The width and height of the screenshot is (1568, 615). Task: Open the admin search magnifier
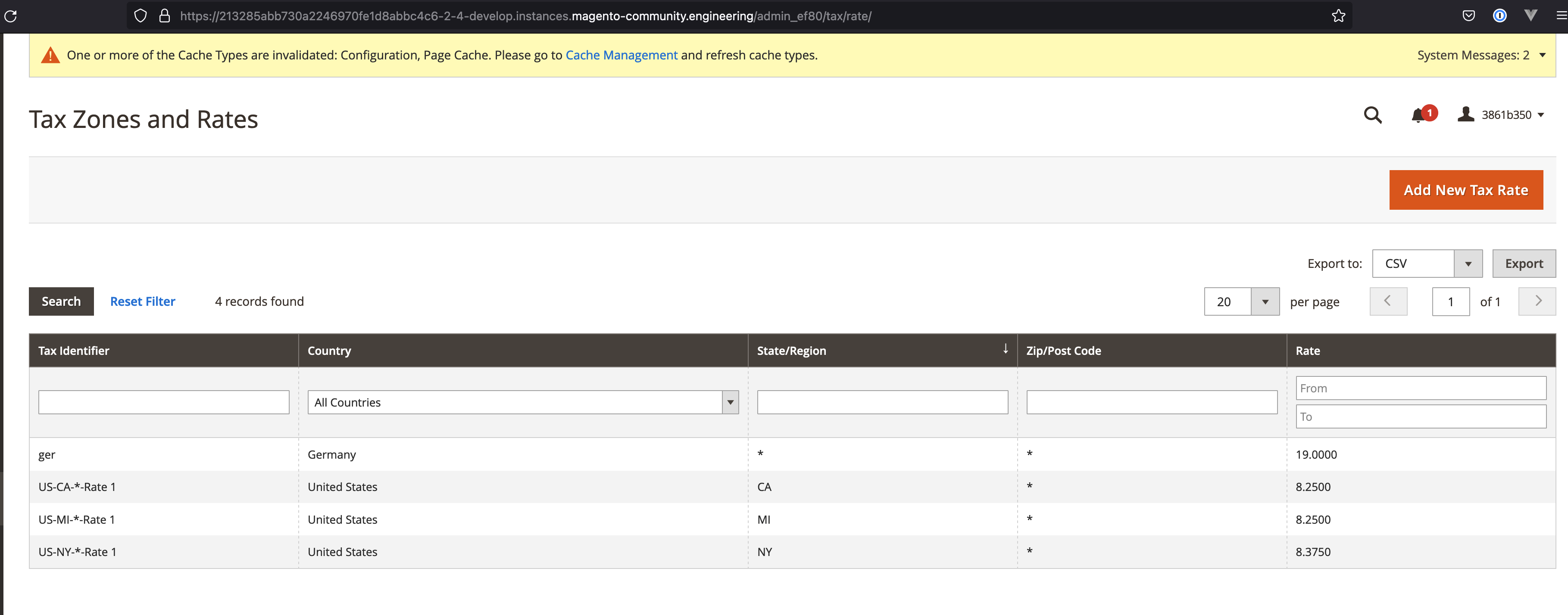click(1372, 115)
